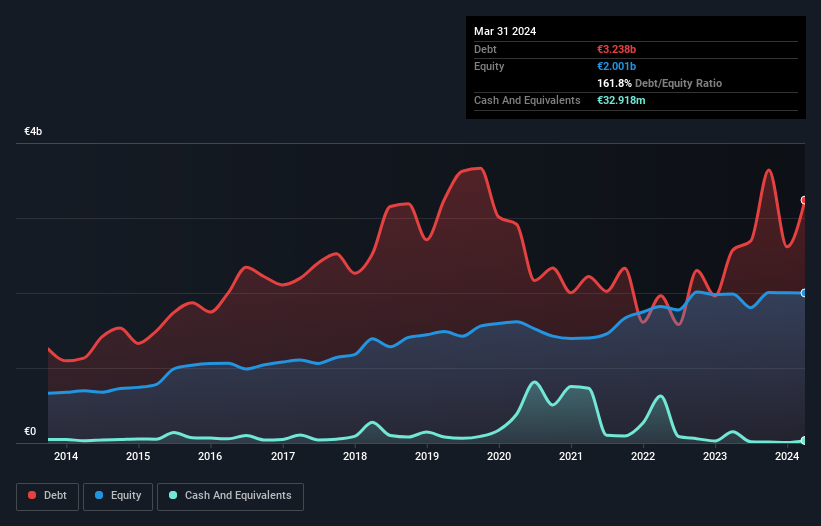
Task: Click the blue Equity endpoint marker
Action: (804, 293)
